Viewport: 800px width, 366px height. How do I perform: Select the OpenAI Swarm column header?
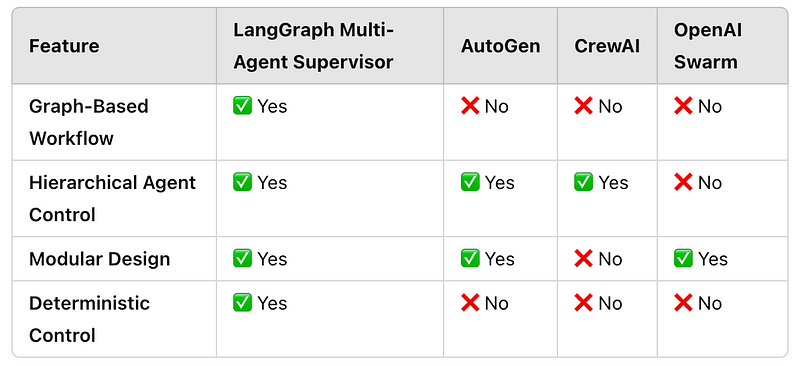(x=708, y=46)
